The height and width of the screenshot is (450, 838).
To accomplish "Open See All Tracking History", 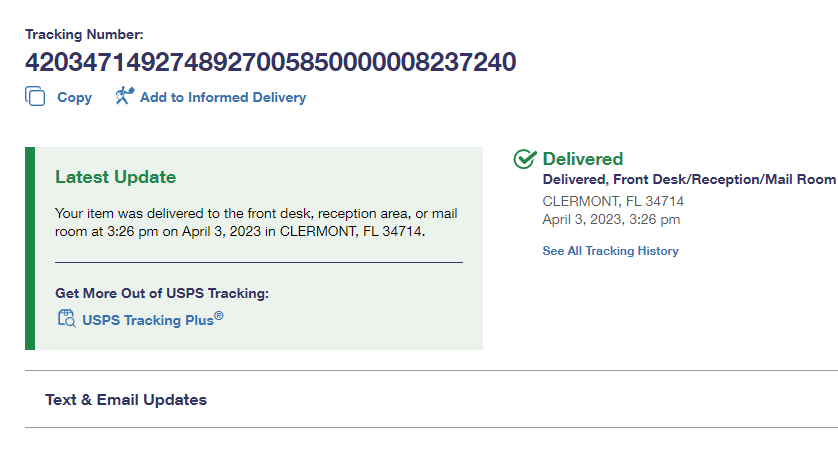I will pyautogui.click(x=610, y=251).
